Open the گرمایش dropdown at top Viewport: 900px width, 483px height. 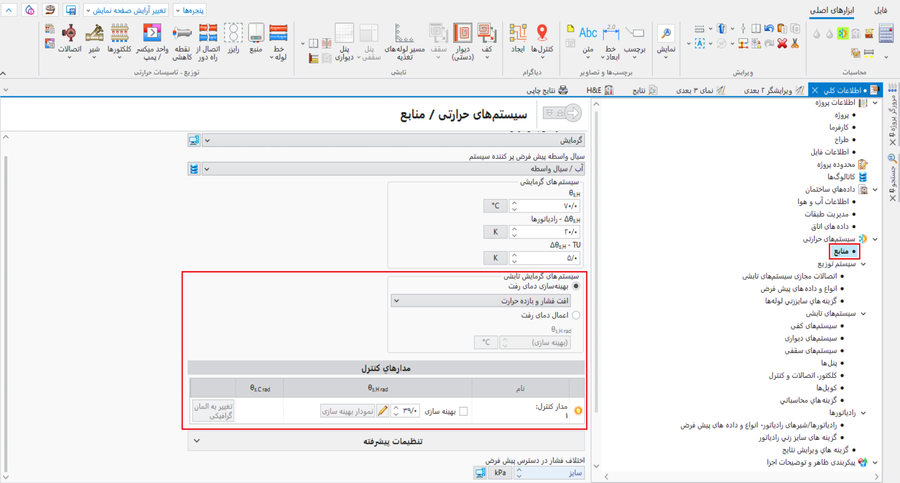click(x=207, y=141)
